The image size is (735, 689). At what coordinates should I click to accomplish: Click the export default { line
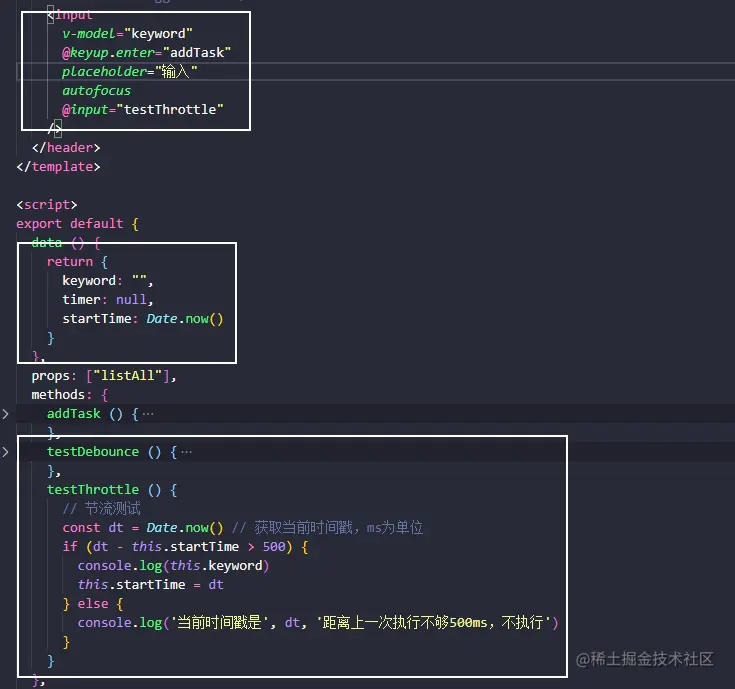[x=77, y=224]
